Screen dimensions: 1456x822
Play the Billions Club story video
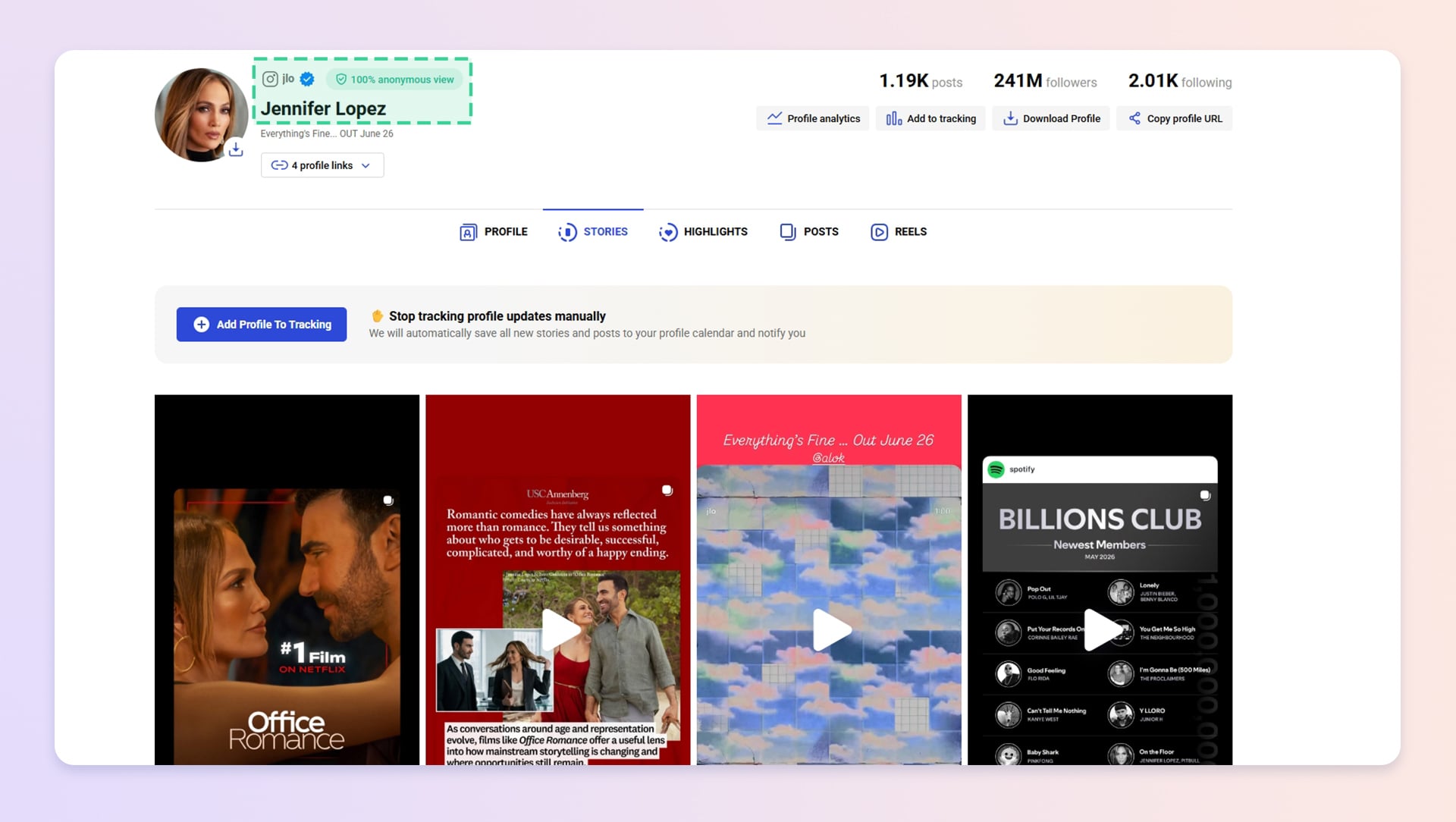click(1102, 629)
